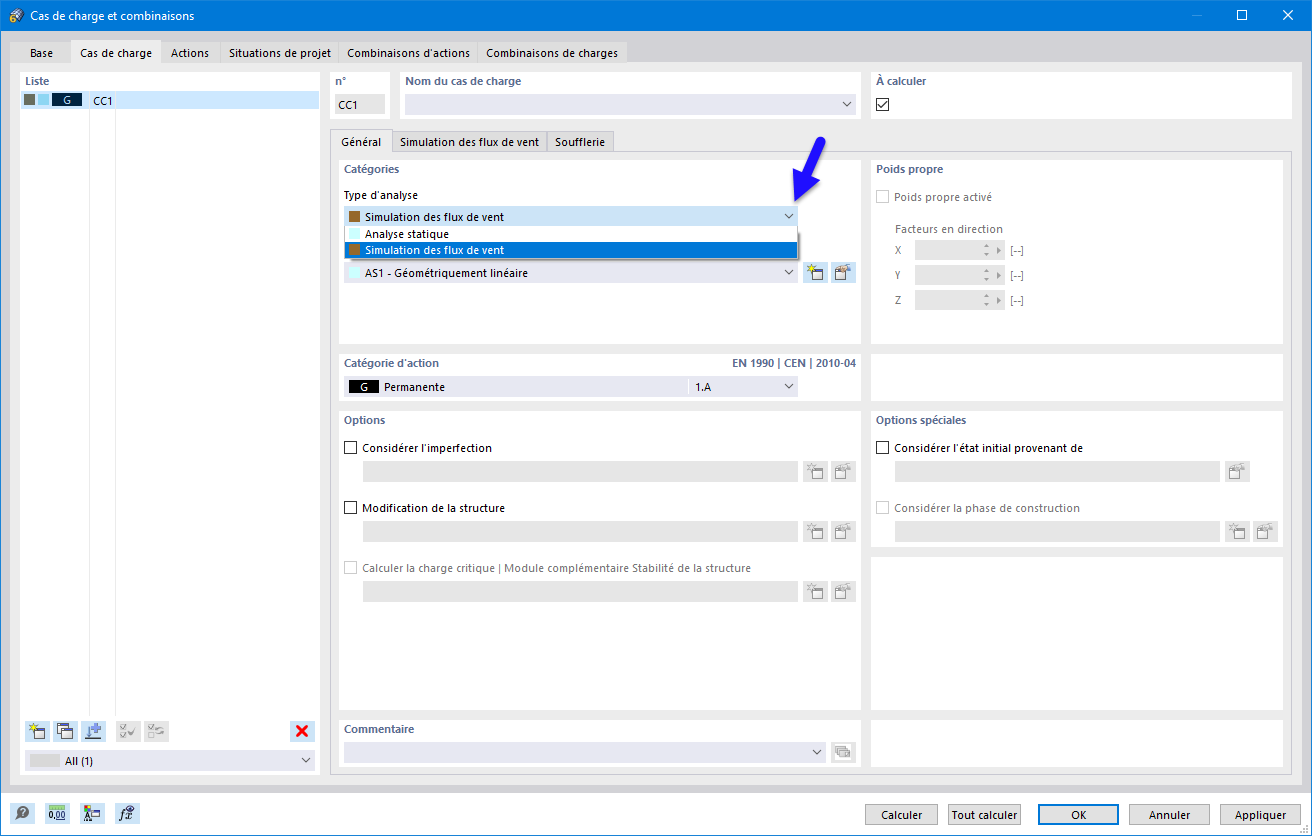The width and height of the screenshot is (1312, 836).
Task: Tick Calculer la charge critique checkbox
Action: pos(350,568)
